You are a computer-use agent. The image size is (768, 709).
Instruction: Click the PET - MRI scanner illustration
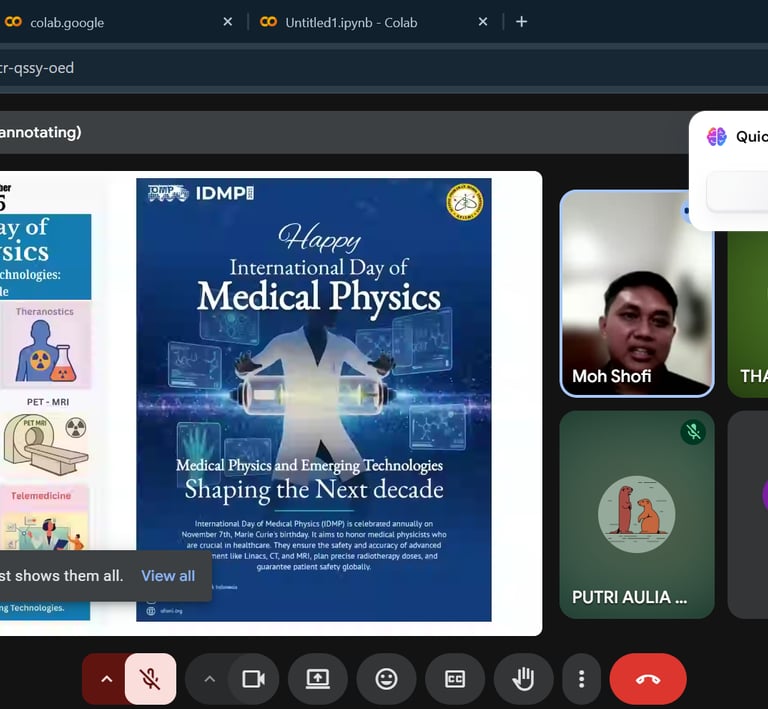[46, 444]
